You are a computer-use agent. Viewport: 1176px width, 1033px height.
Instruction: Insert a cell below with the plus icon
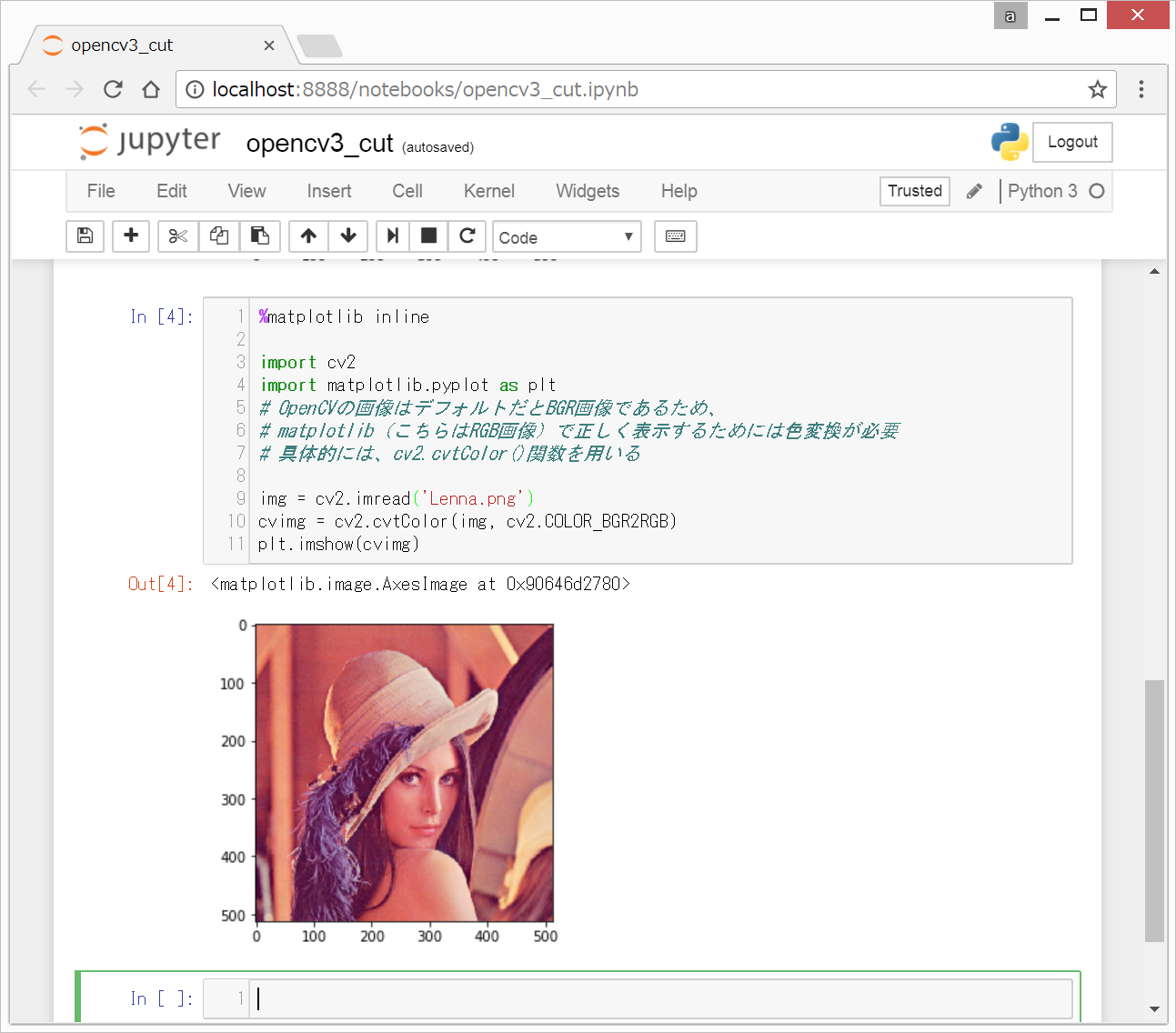(x=131, y=236)
